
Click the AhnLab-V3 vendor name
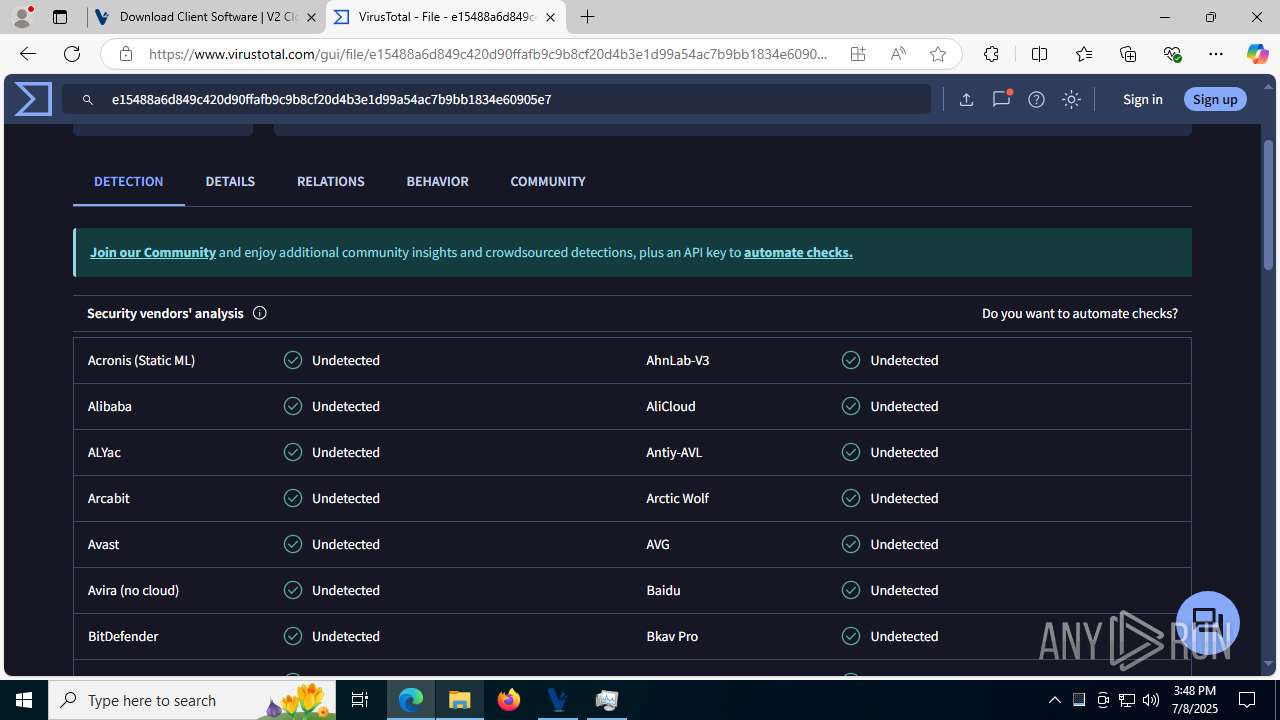678,360
